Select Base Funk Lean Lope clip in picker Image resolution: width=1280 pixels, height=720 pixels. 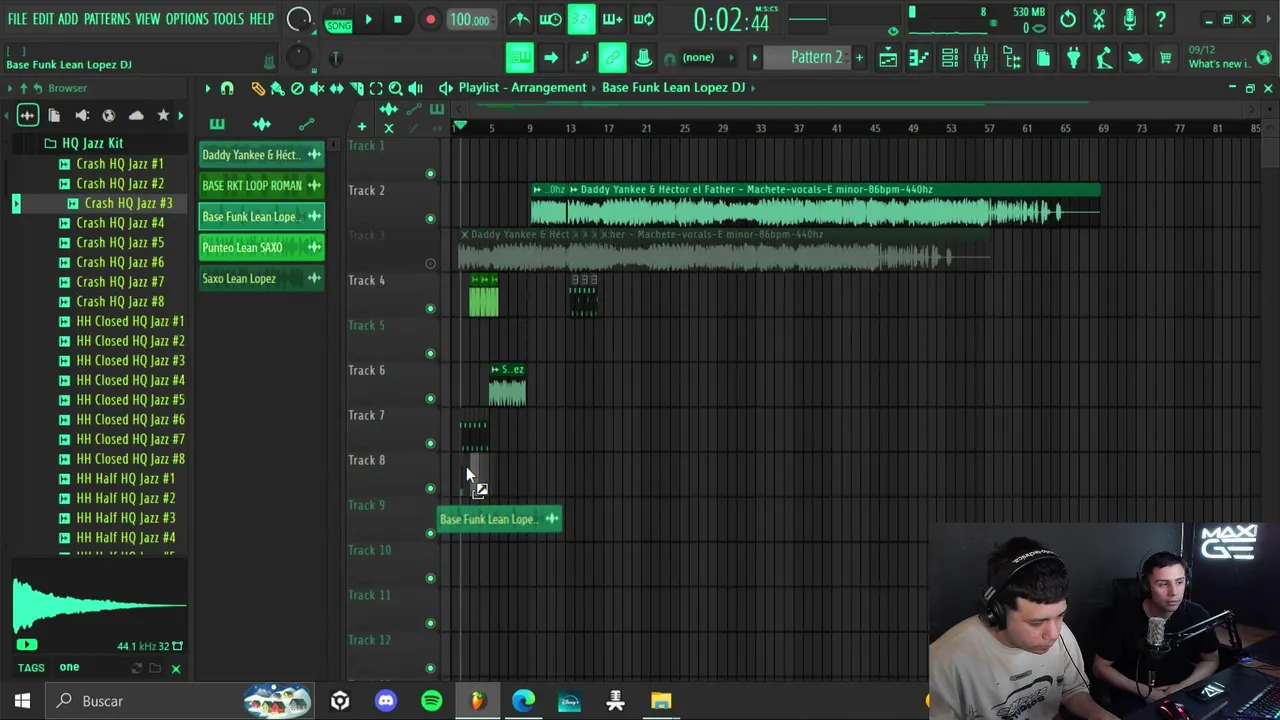point(261,217)
